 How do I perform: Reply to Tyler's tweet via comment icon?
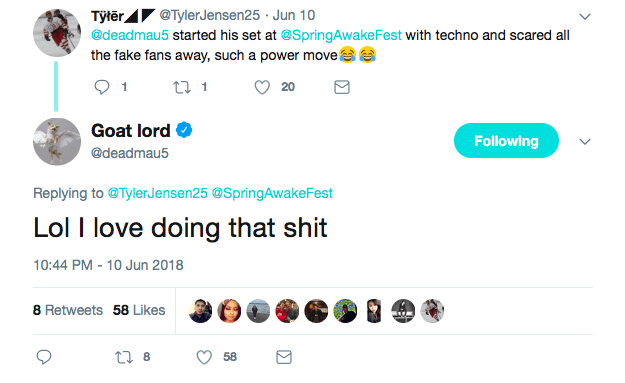click(x=102, y=87)
